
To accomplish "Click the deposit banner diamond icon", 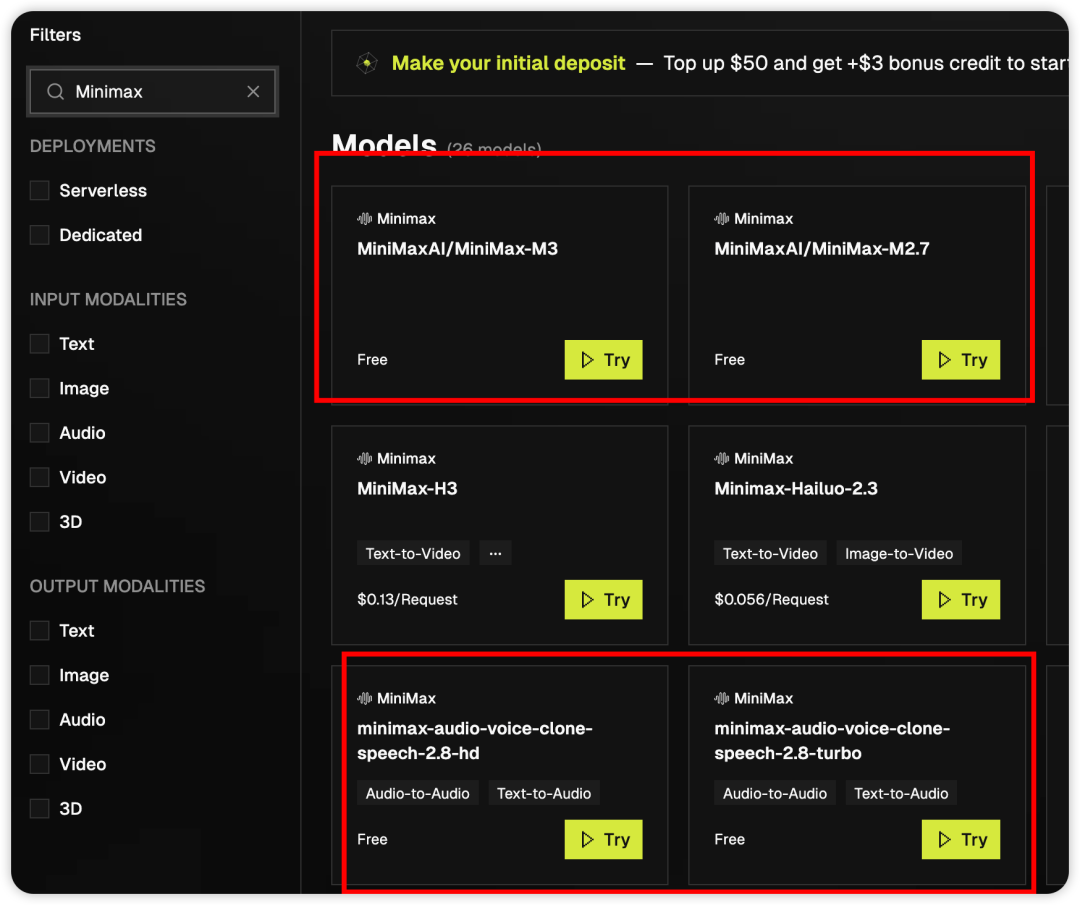I will point(367,63).
